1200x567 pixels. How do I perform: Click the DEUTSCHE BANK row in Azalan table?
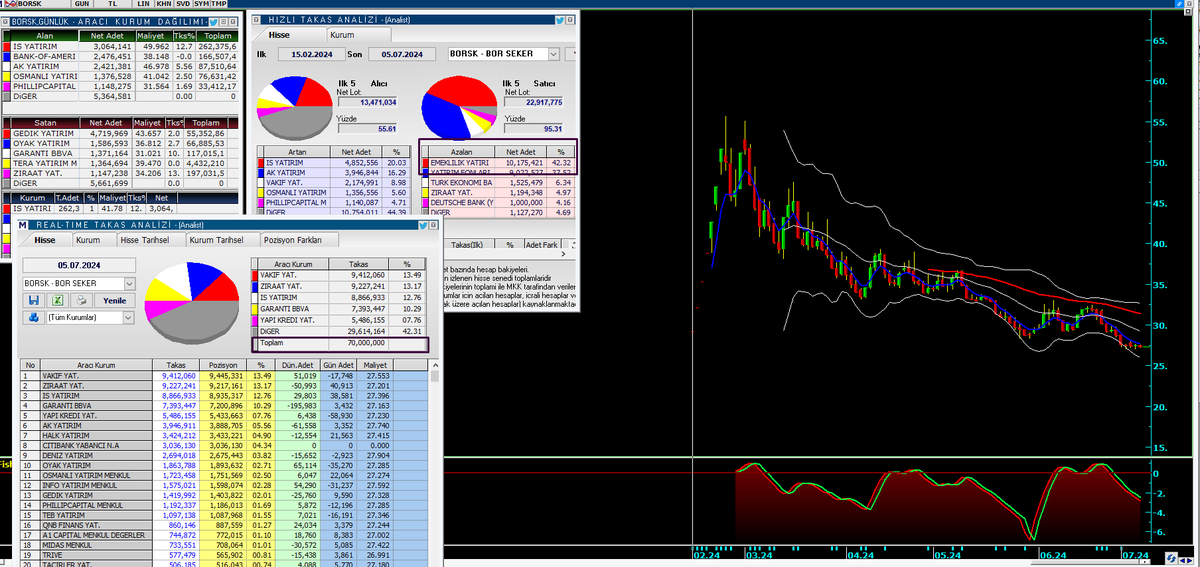coord(500,201)
